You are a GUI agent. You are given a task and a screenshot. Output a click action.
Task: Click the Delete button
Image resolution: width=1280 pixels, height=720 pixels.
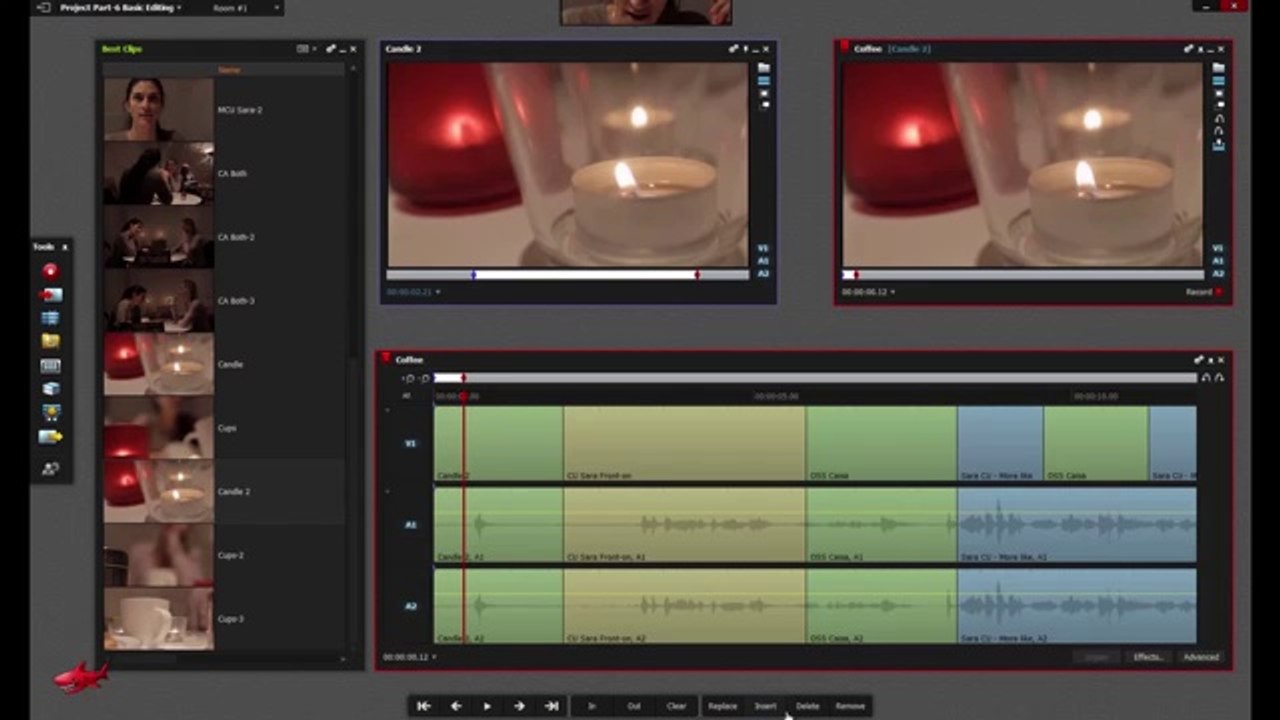[x=807, y=706]
